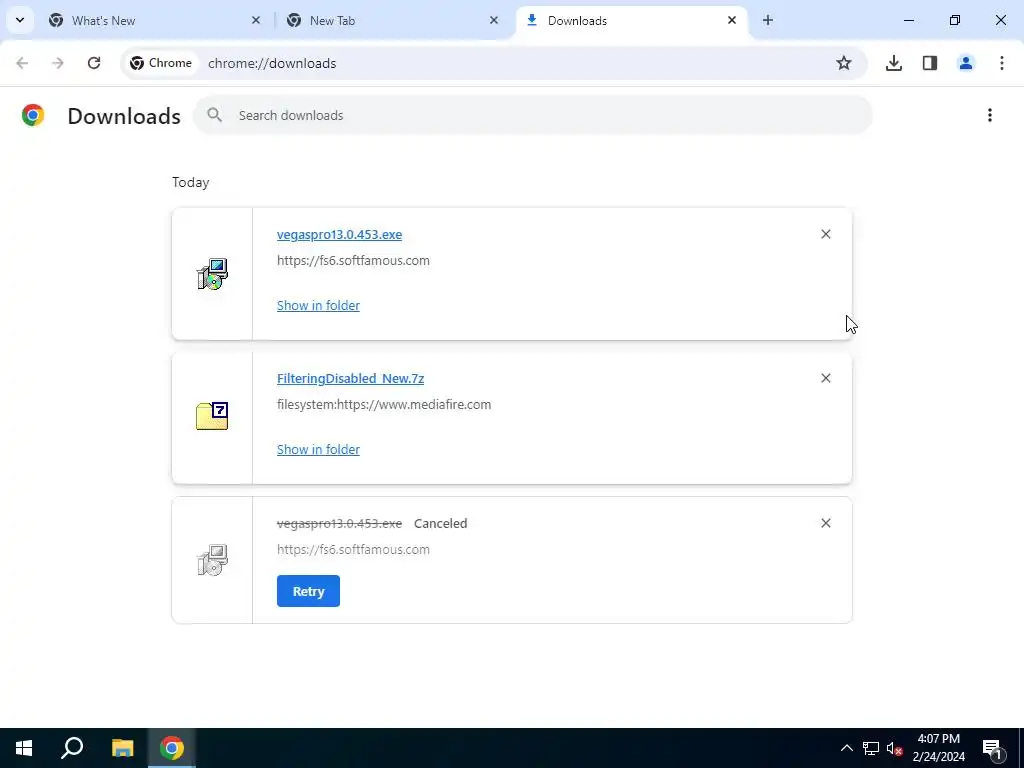
Task: Open the Windows Start menu
Action: pos(24,748)
